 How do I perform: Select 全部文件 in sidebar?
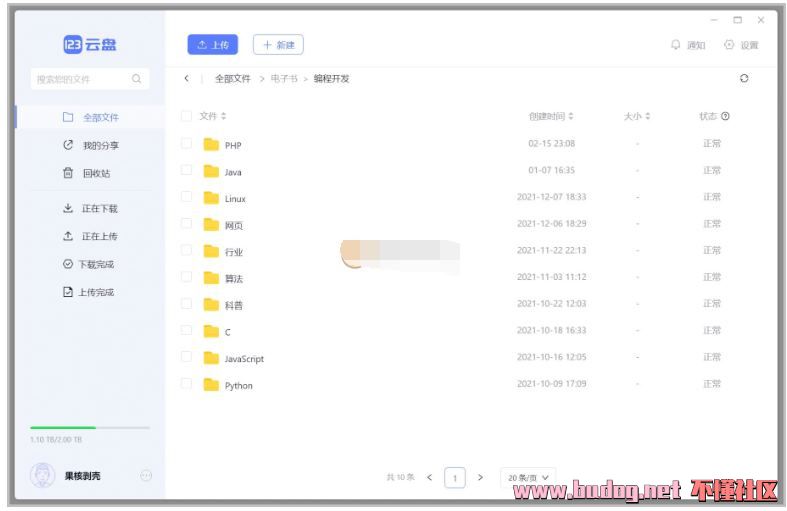90,117
